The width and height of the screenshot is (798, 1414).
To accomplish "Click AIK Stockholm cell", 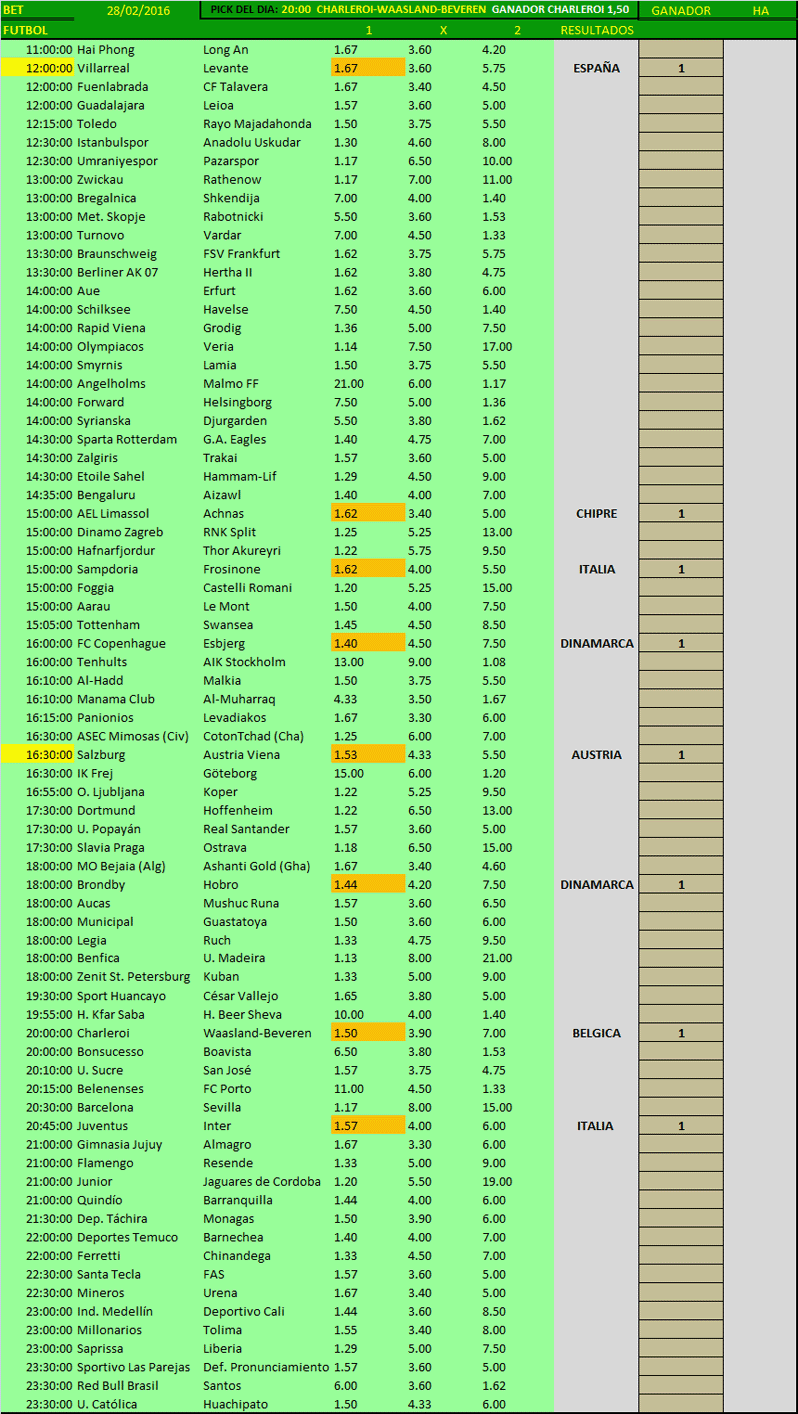I will click(244, 661).
